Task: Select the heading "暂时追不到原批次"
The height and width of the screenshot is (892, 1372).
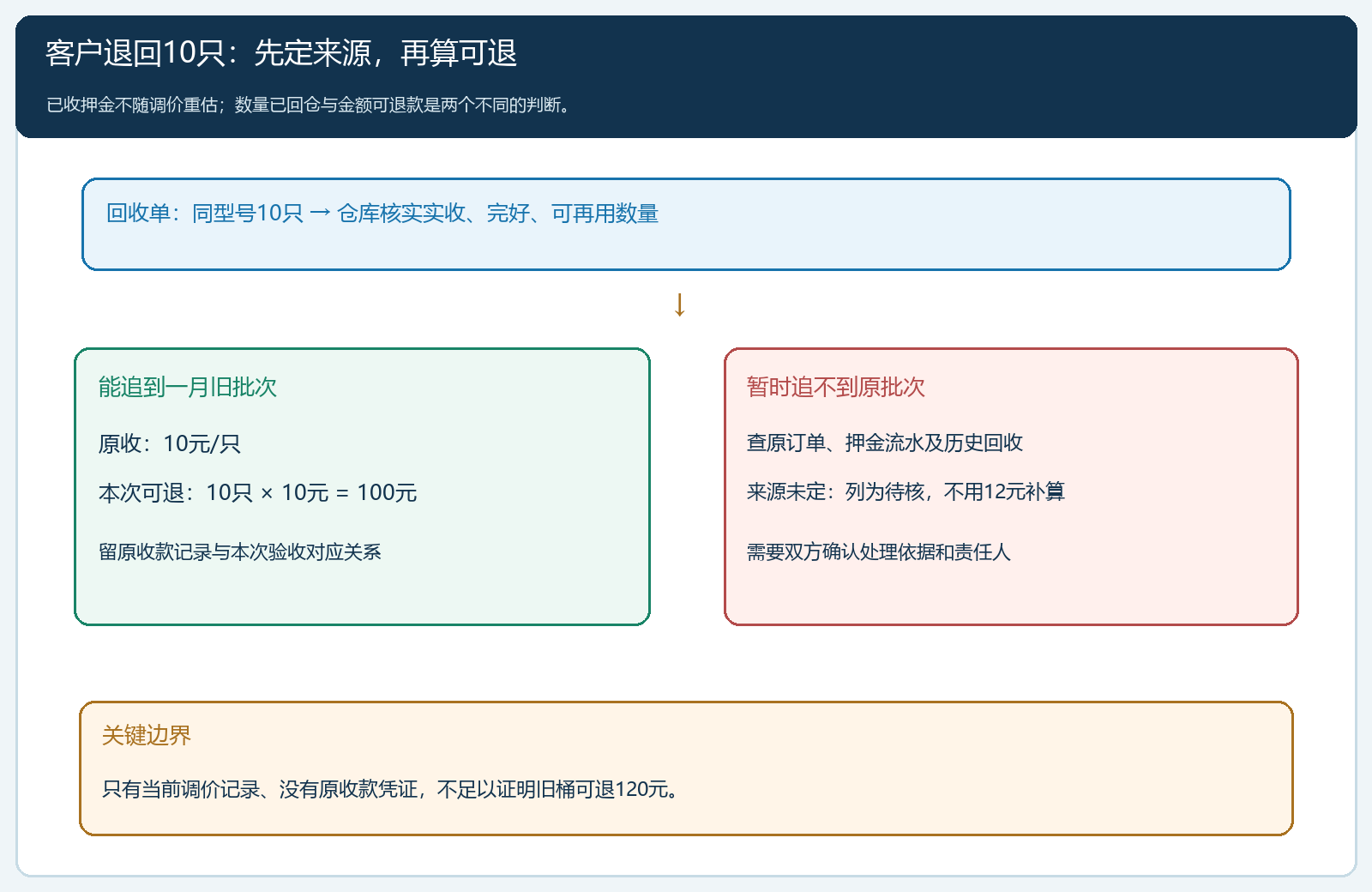Action: (x=836, y=387)
